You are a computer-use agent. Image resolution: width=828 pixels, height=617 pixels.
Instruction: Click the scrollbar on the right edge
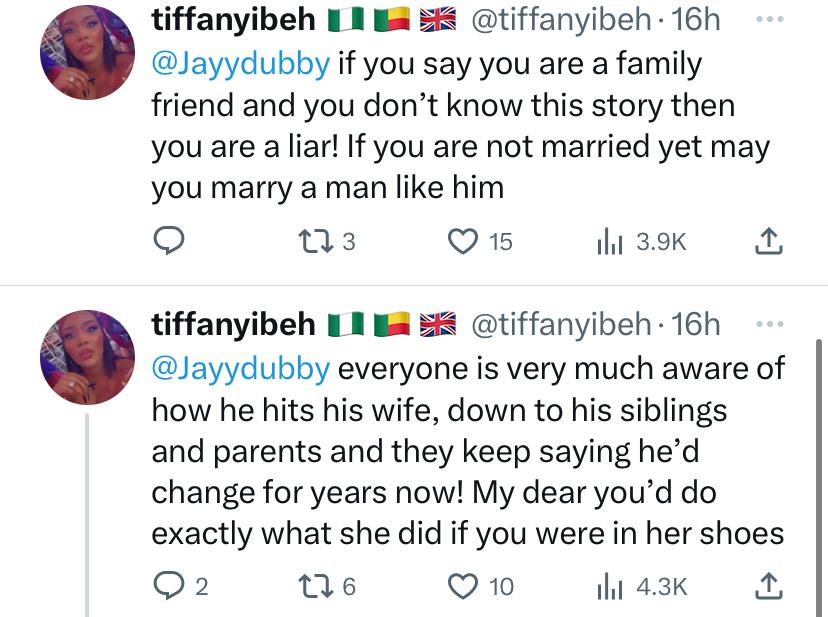pyautogui.click(x=821, y=470)
